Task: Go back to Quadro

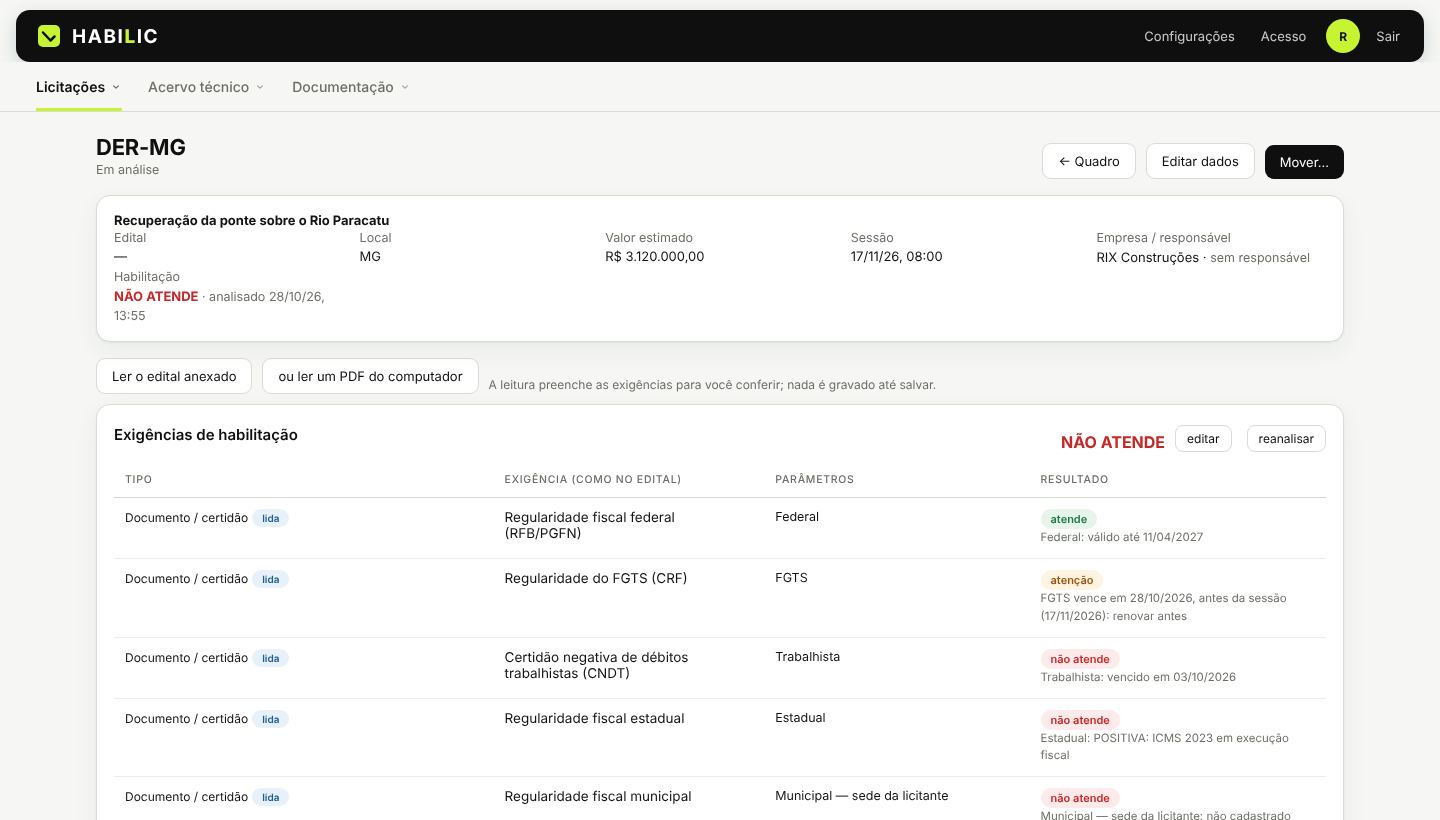Action: point(1088,161)
